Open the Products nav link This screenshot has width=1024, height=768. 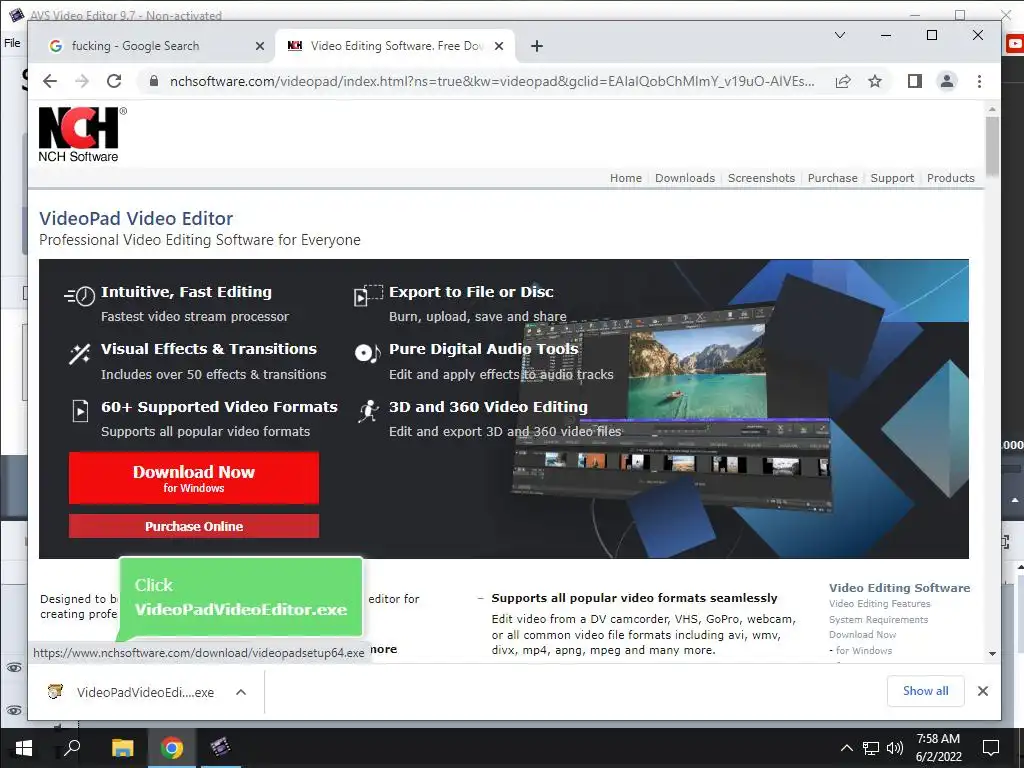[950, 178]
